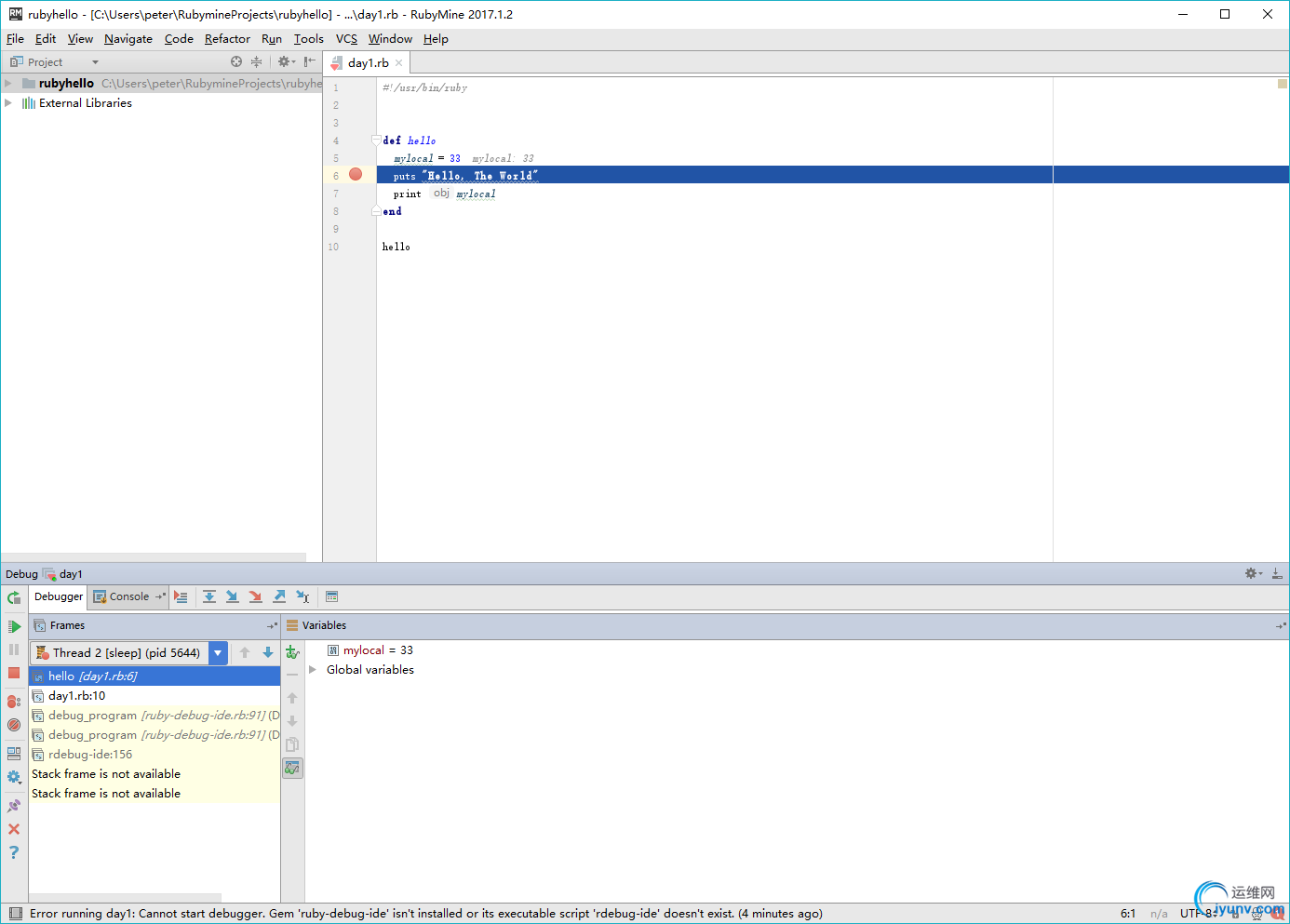
Task: Open the Run menu
Action: point(272,39)
